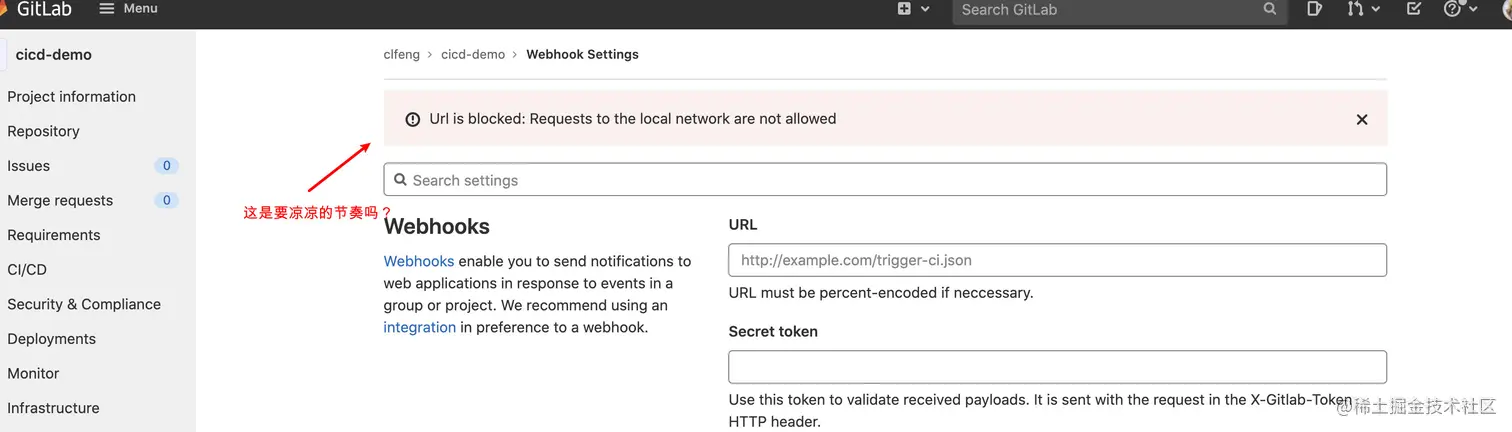Open the To-Do list checkmark icon
This screenshot has width=1512, height=432.
[1413, 9]
